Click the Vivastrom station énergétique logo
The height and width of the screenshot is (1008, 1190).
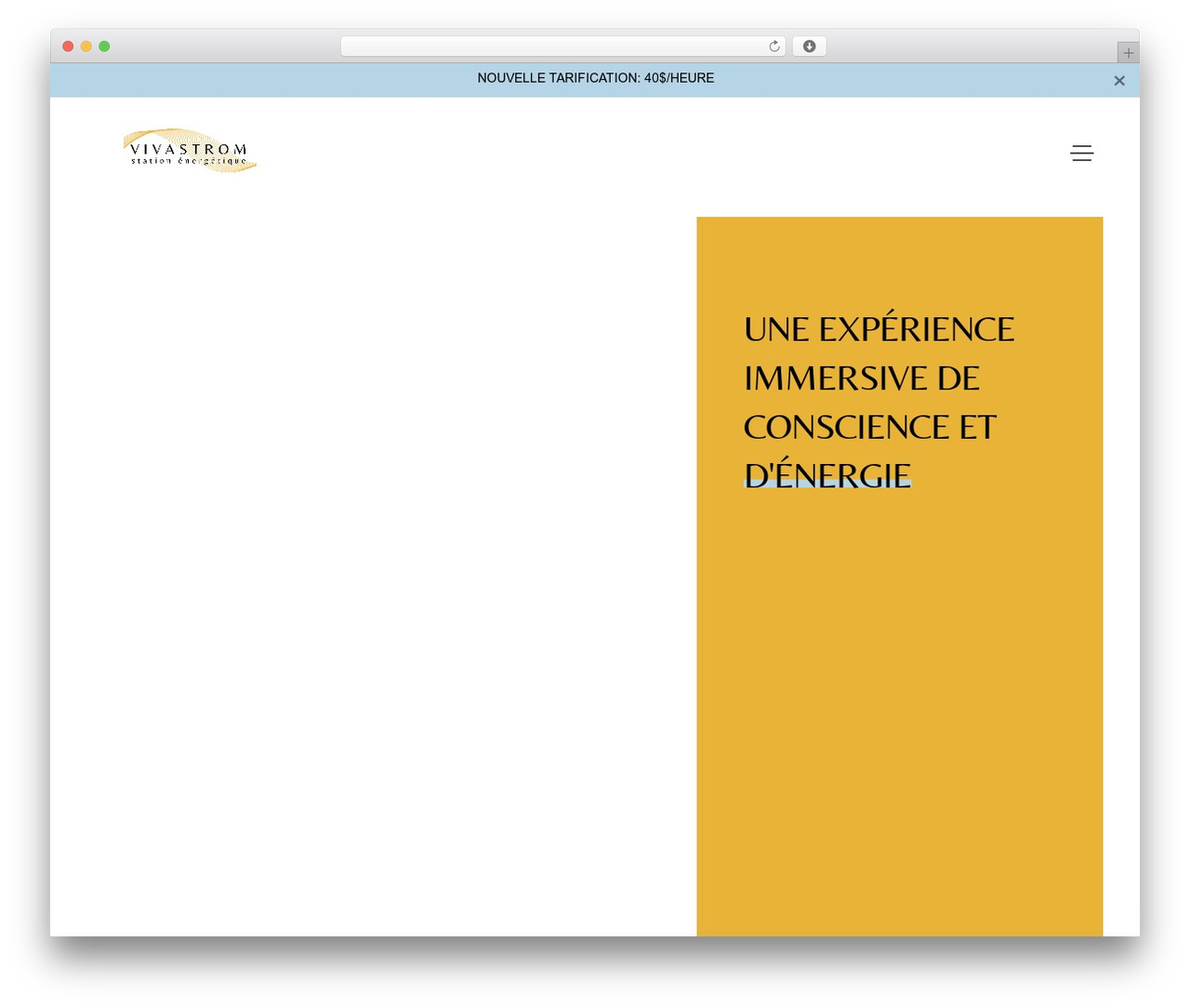click(x=190, y=151)
